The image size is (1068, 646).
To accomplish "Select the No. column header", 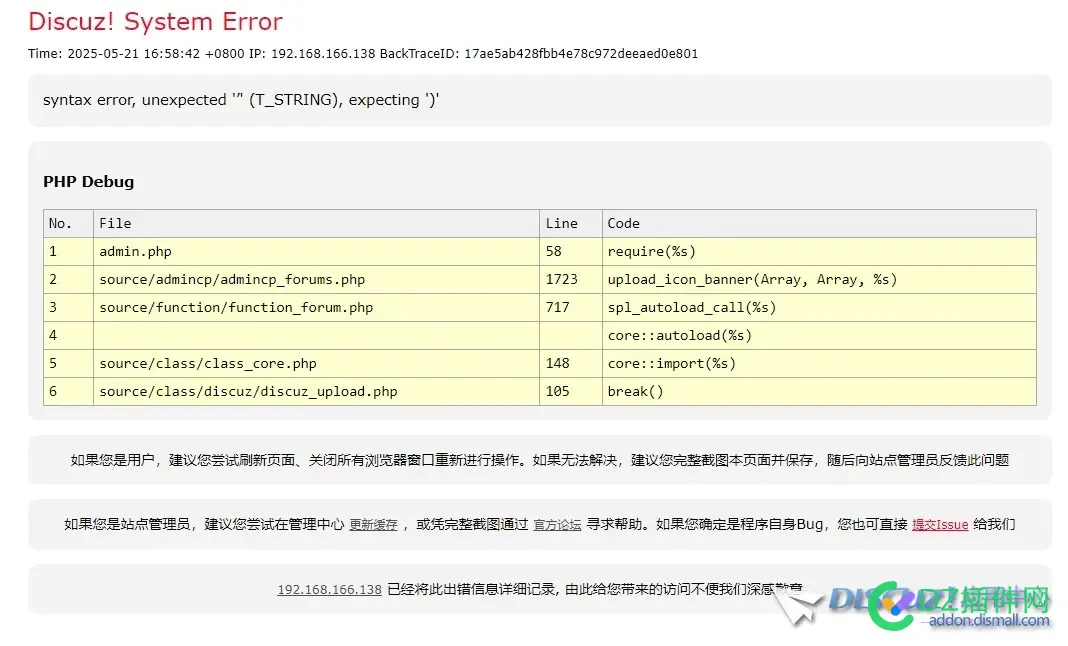I will pos(68,224).
